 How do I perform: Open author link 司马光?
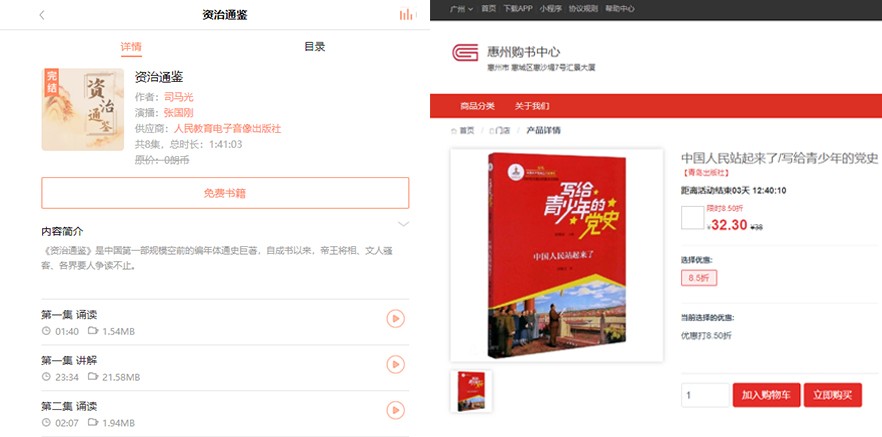click(178, 97)
